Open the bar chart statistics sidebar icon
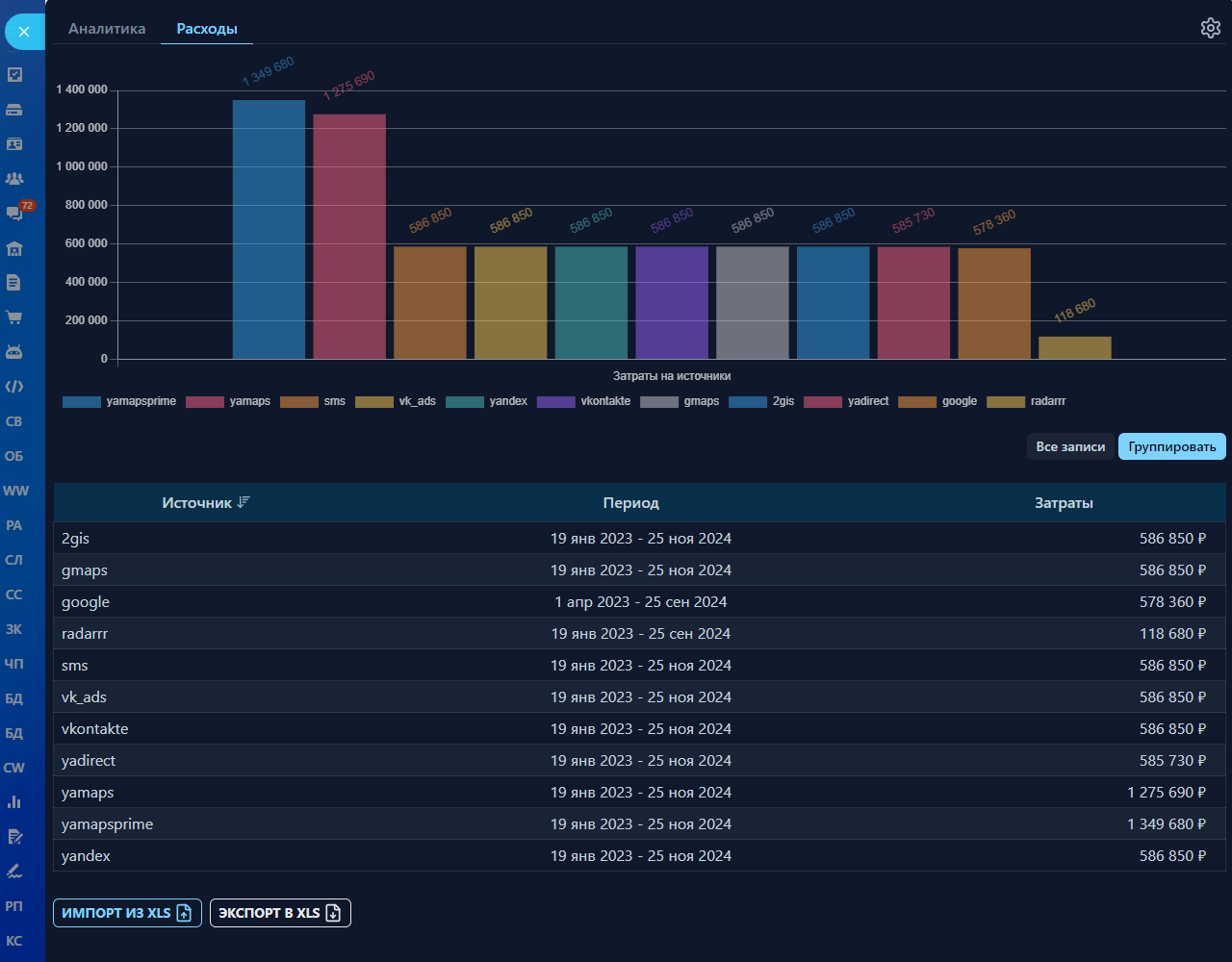 [x=14, y=802]
